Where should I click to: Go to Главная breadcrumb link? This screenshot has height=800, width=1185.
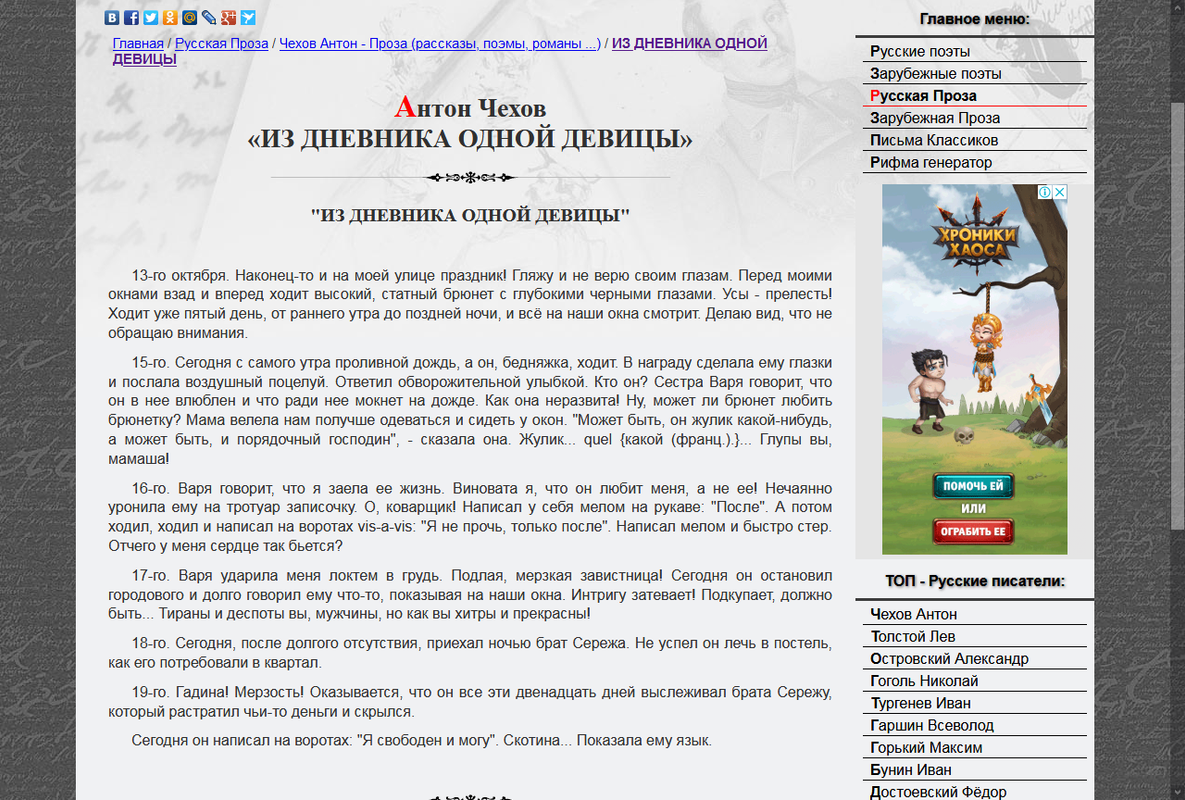pyautogui.click(x=138, y=44)
